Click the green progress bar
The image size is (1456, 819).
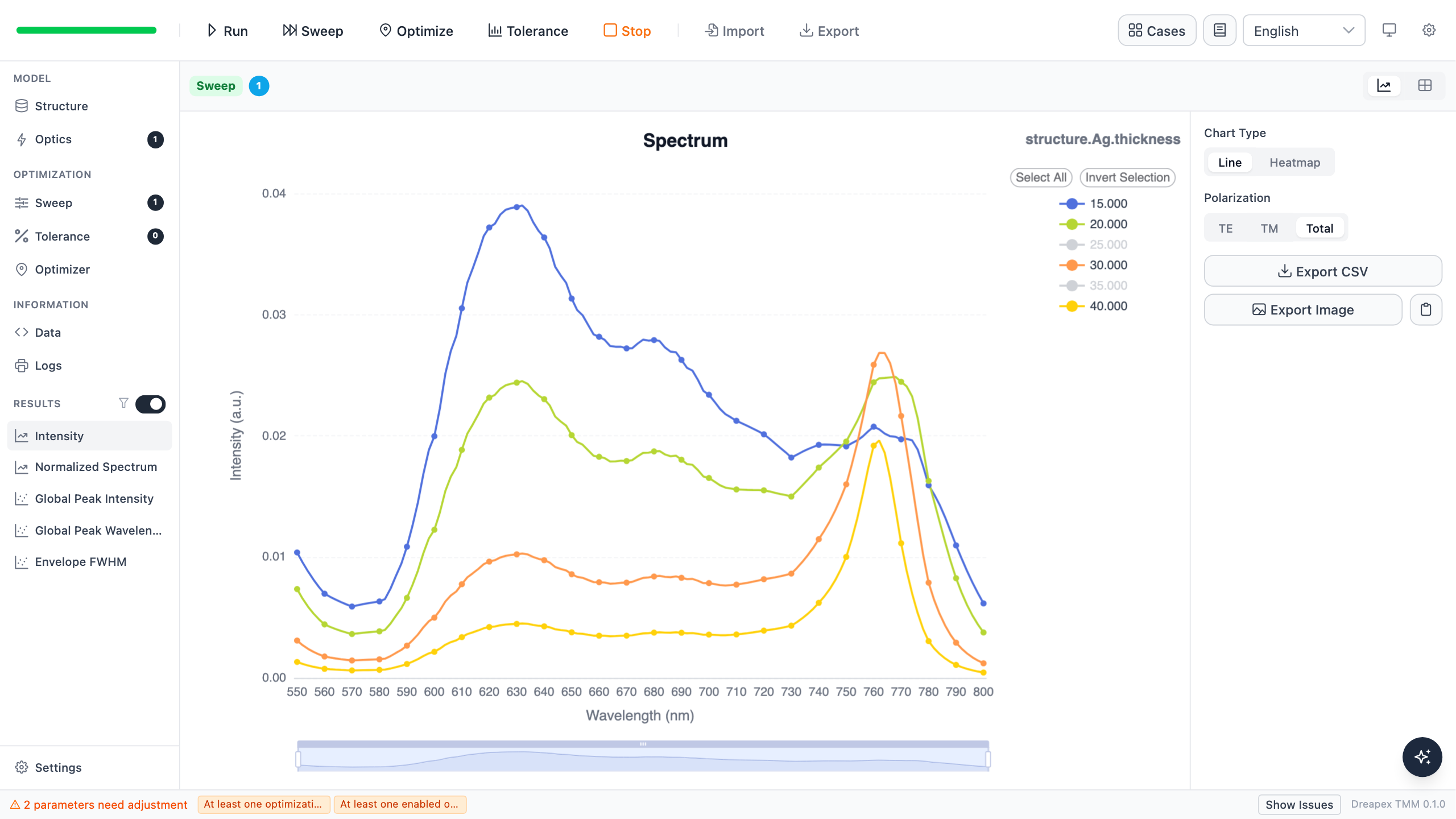point(86,31)
